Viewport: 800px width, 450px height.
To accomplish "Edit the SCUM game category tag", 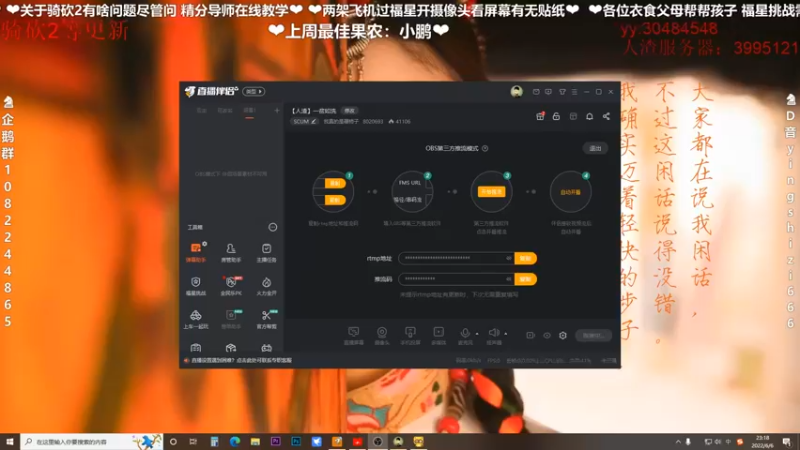I will [305, 121].
